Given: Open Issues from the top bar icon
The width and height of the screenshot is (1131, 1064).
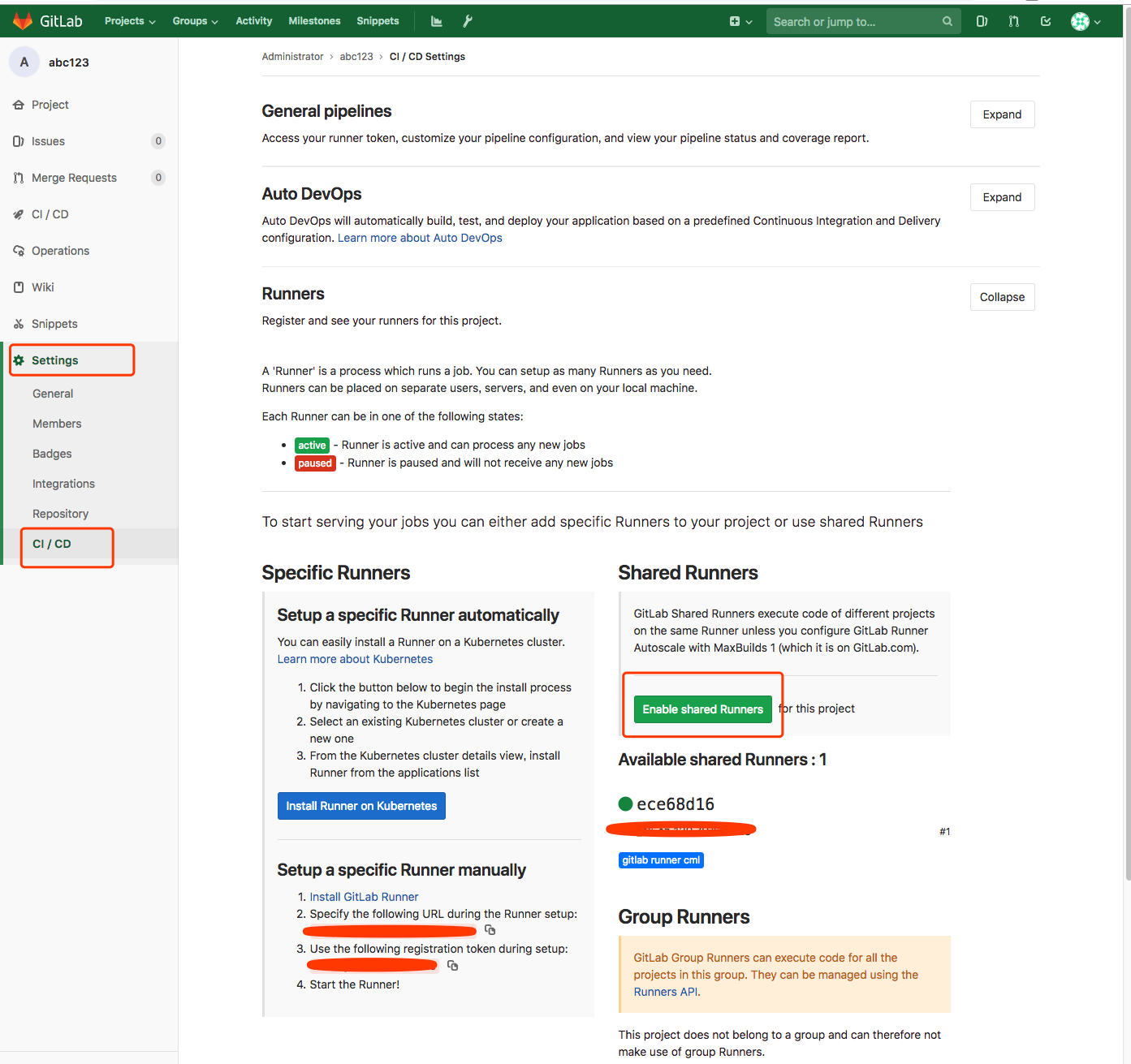Looking at the screenshot, I should click(x=982, y=21).
